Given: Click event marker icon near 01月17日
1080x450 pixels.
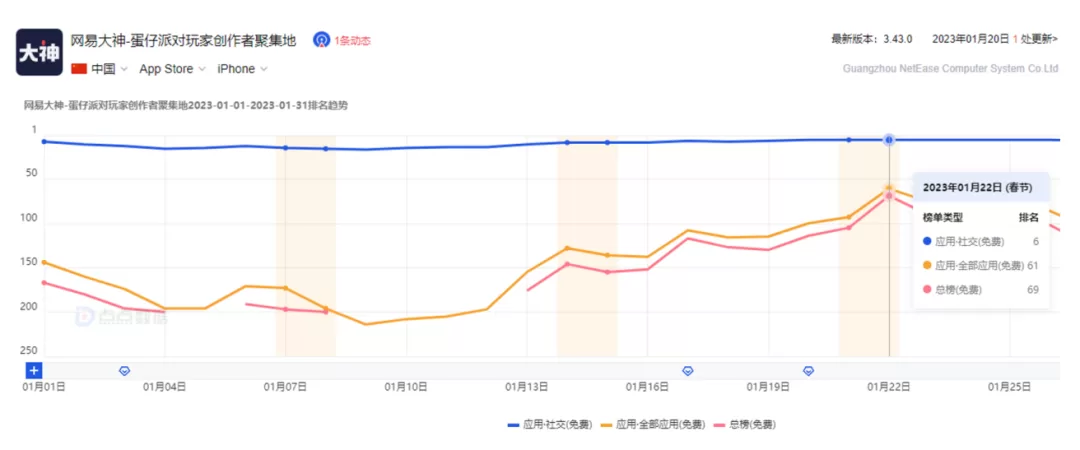Looking at the screenshot, I should click(687, 371).
